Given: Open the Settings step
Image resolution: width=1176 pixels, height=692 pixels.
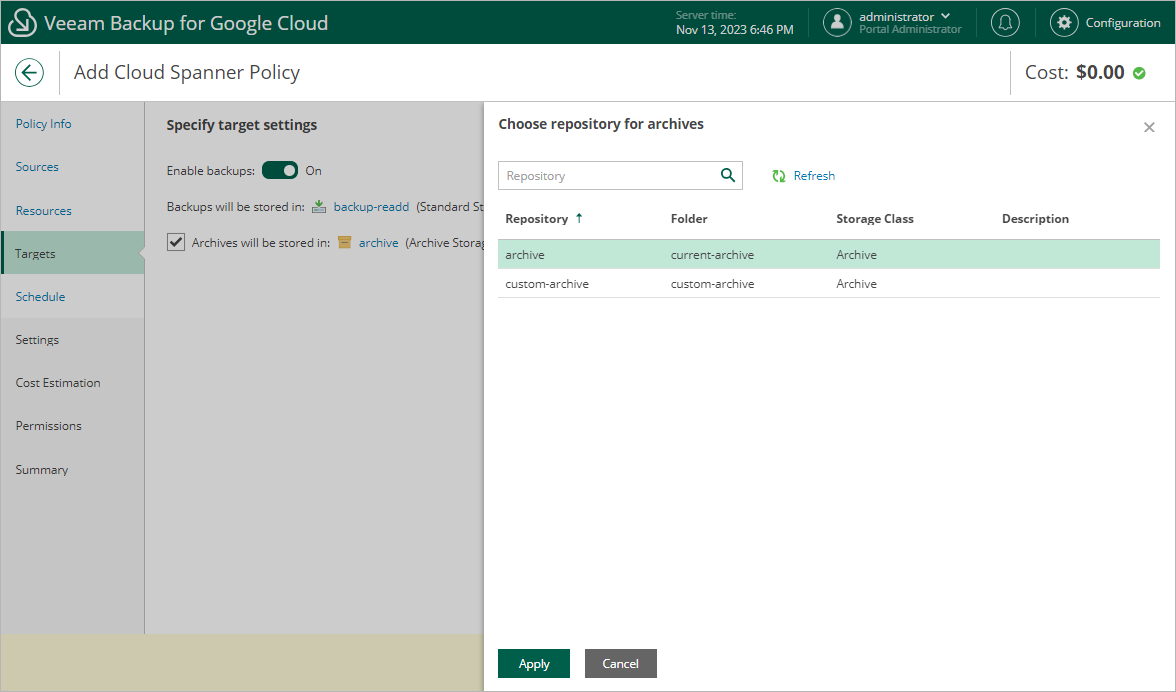Looking at the screenshot, I should (37, 340).
